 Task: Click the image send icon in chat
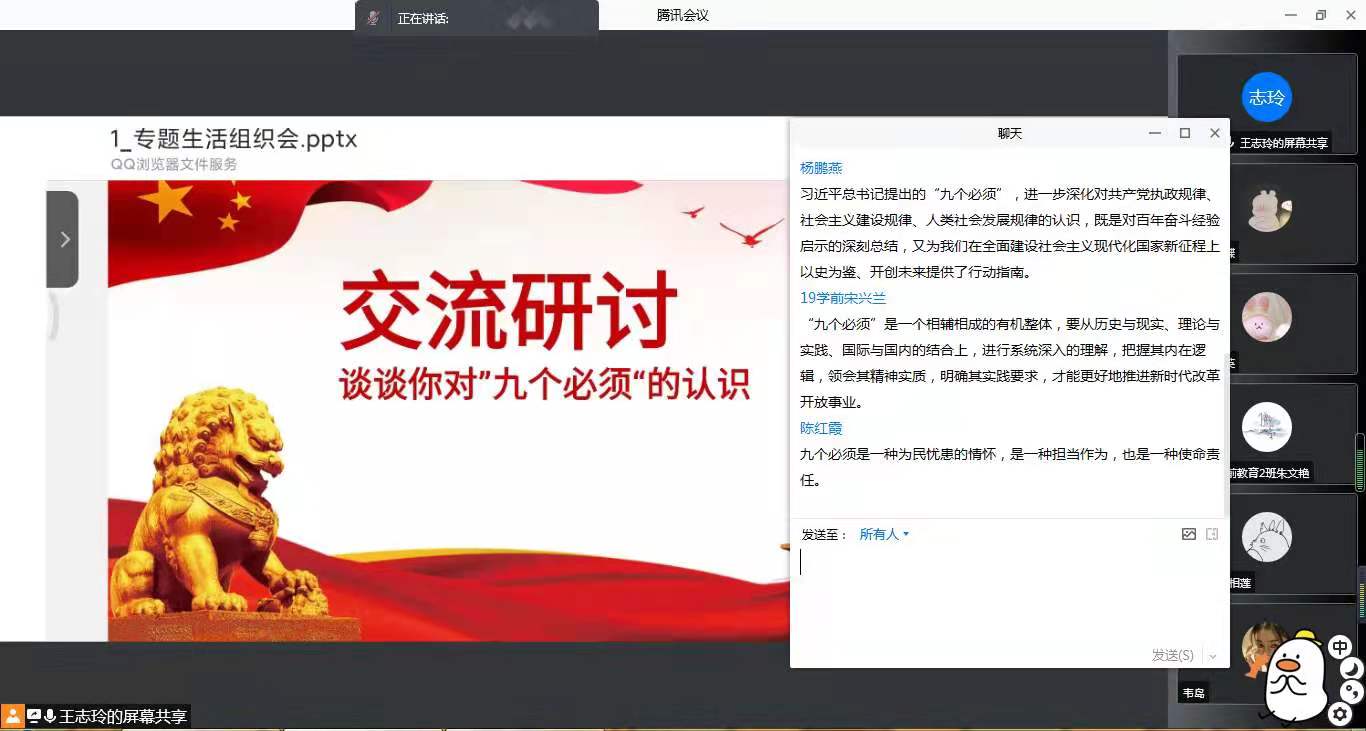1188,534
